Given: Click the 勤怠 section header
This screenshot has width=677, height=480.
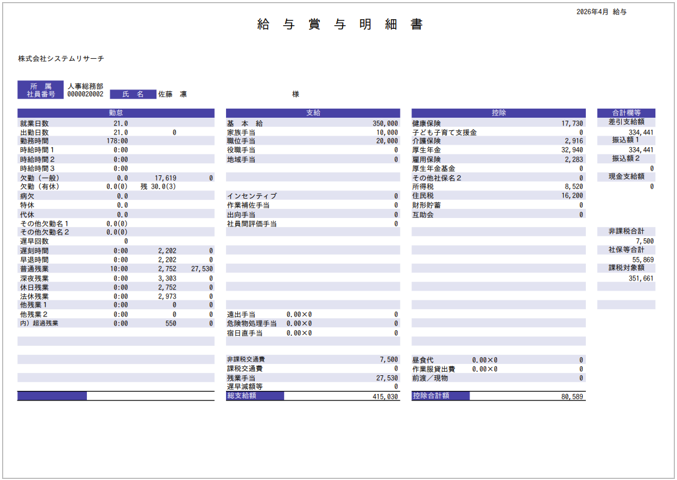Looking at the screenshot, I should pyautogui.click(x=116, y=113).
